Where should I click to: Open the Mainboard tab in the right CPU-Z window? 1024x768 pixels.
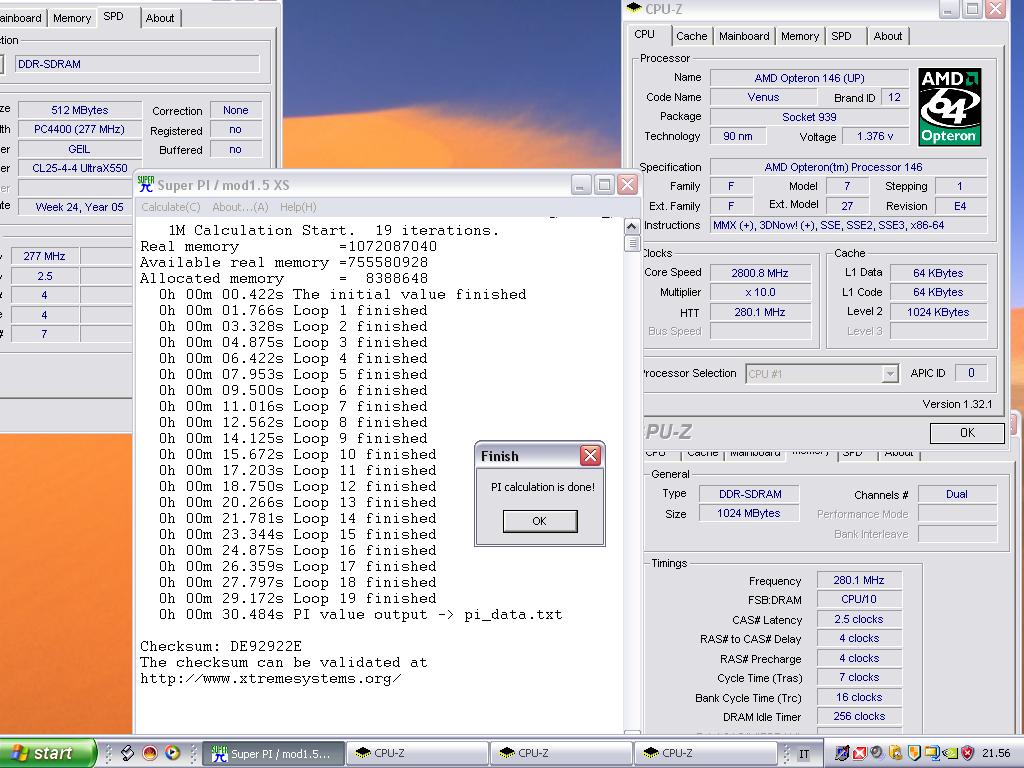click(x=744, y=36)
